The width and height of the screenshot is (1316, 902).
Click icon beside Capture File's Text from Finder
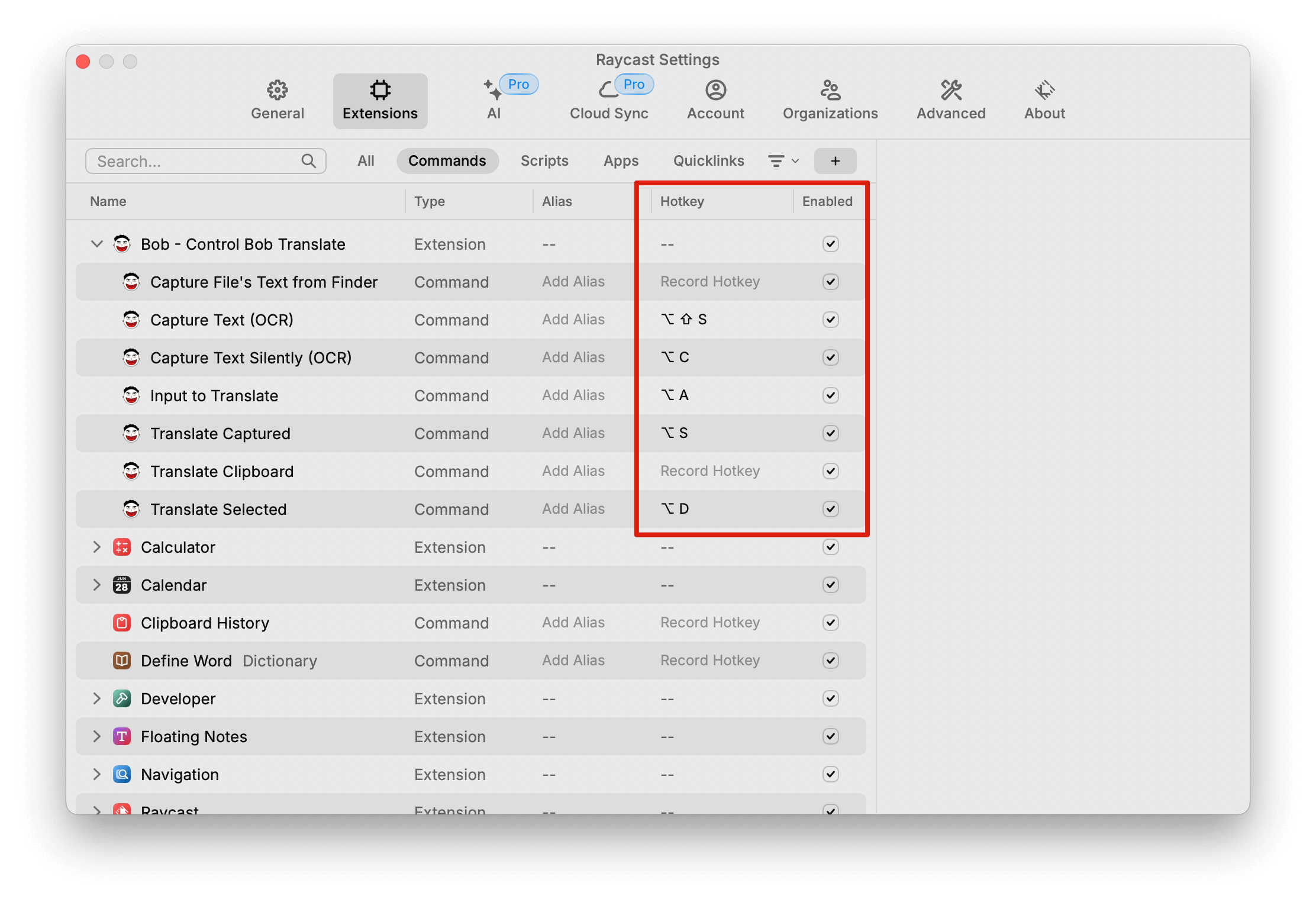point(131,282)
